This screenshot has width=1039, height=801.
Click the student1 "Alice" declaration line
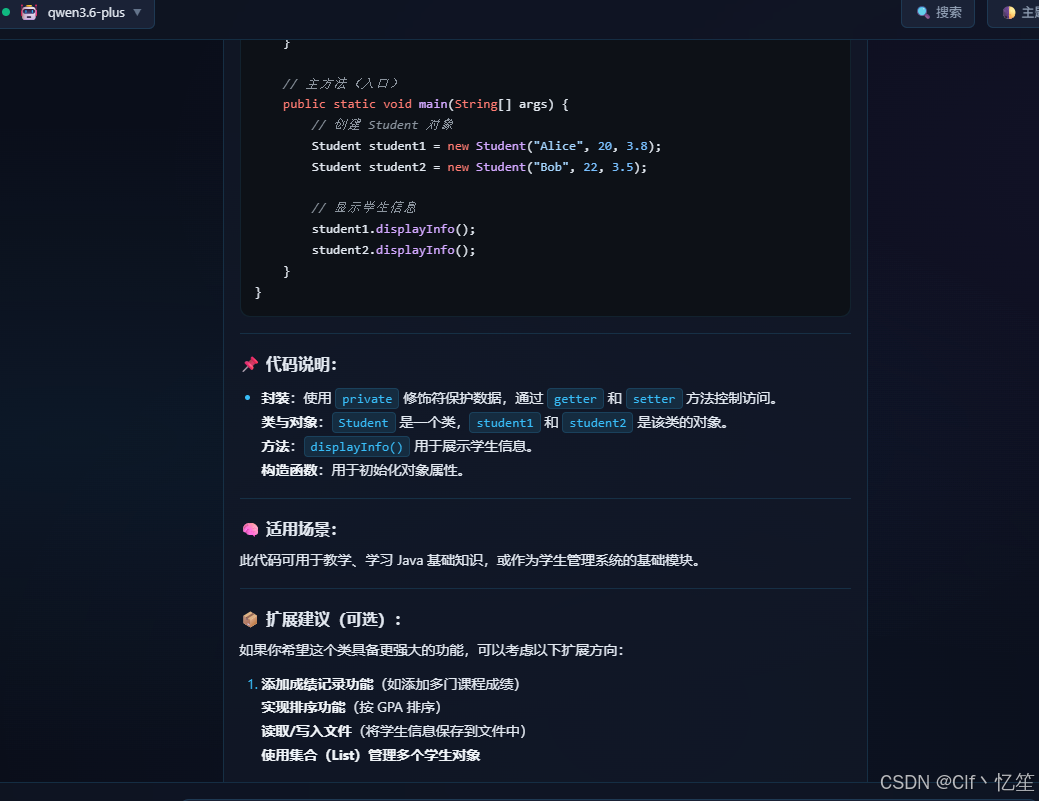(486, 146)
